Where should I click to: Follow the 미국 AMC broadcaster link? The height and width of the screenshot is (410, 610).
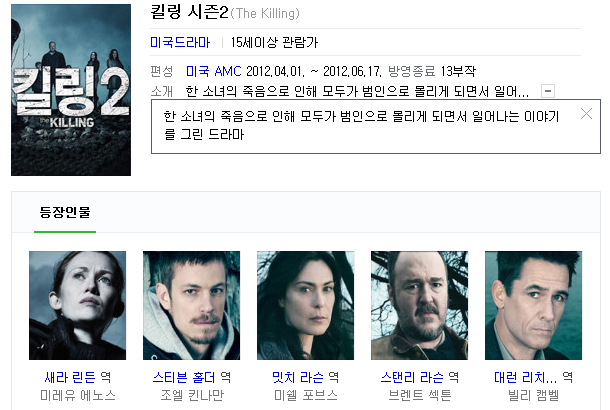[x=214, y=71]
